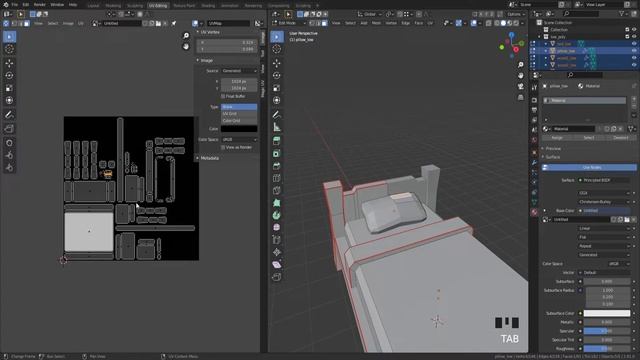Viewport: 640px width, 360px height.
Task: Switch to the Layout workspace tab
Action: point(93,6)
